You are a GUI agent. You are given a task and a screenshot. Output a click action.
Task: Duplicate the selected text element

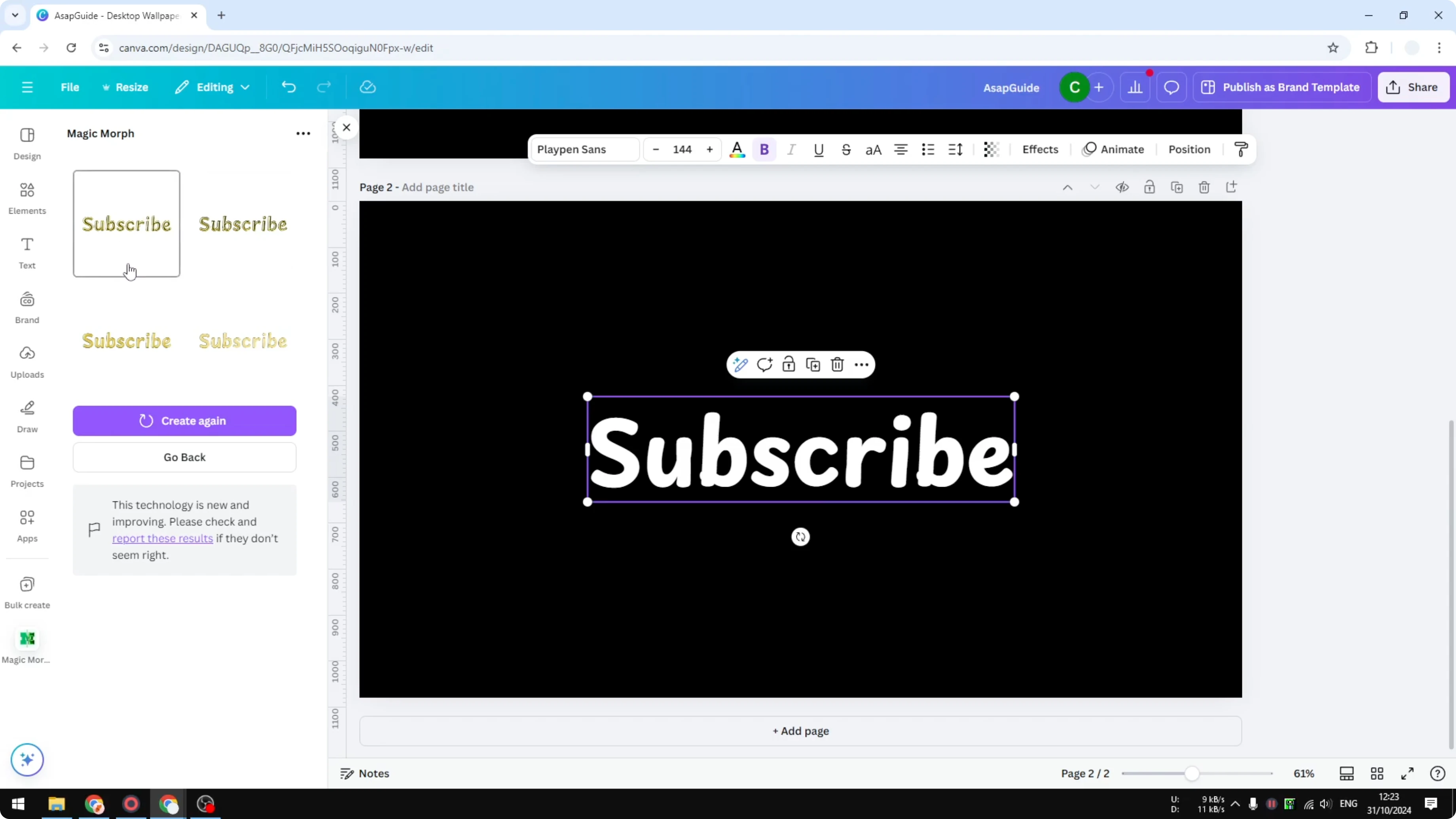[x=813, y=364]
